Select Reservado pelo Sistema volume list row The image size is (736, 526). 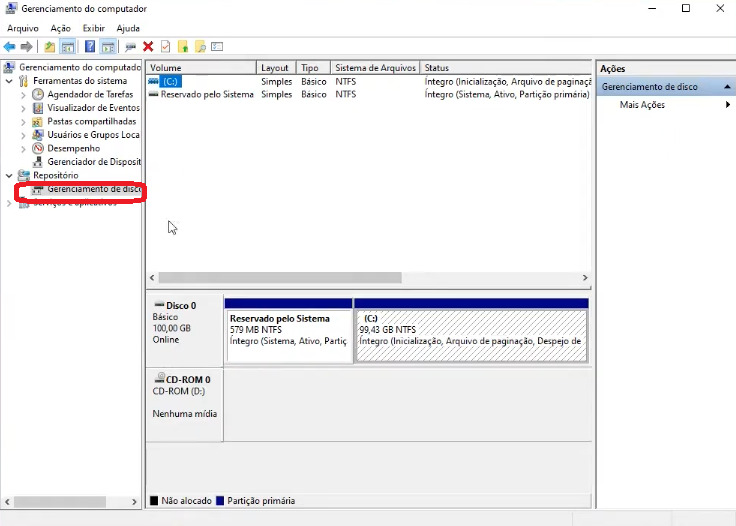pyautogui.click(x=368, y=94)
